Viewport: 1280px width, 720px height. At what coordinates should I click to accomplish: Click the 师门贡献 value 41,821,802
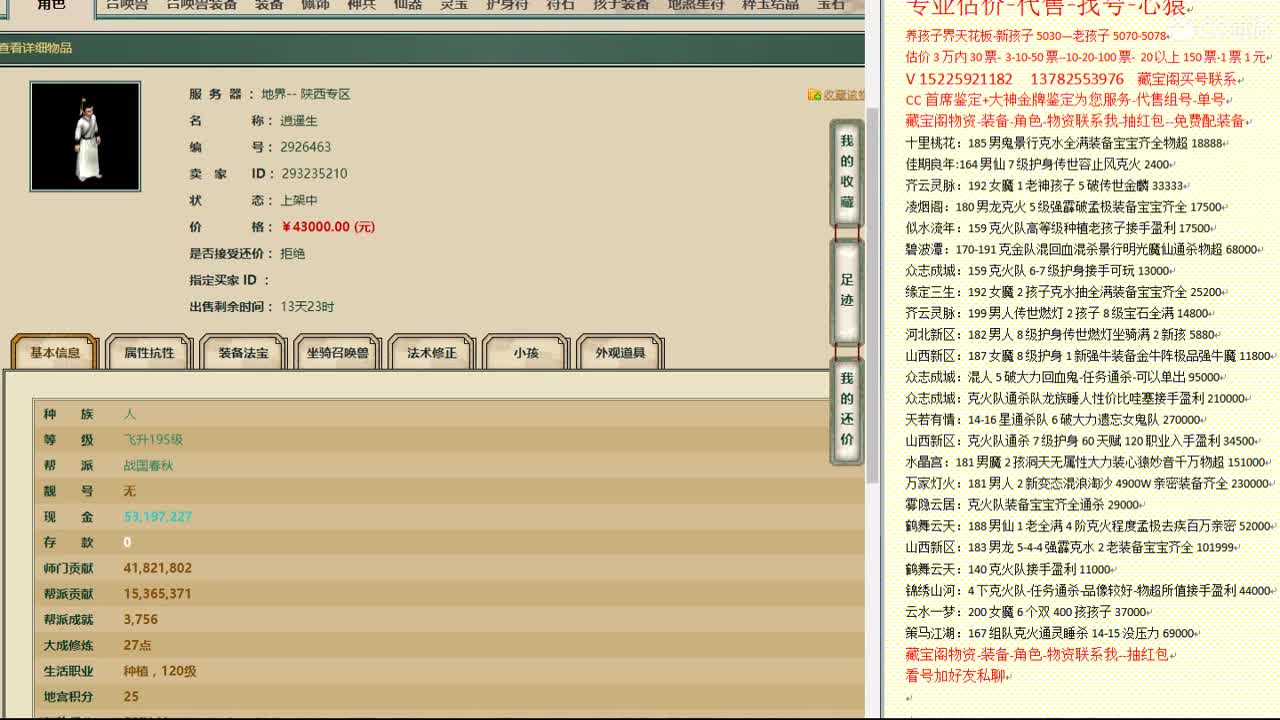click(x=158, y=568)
